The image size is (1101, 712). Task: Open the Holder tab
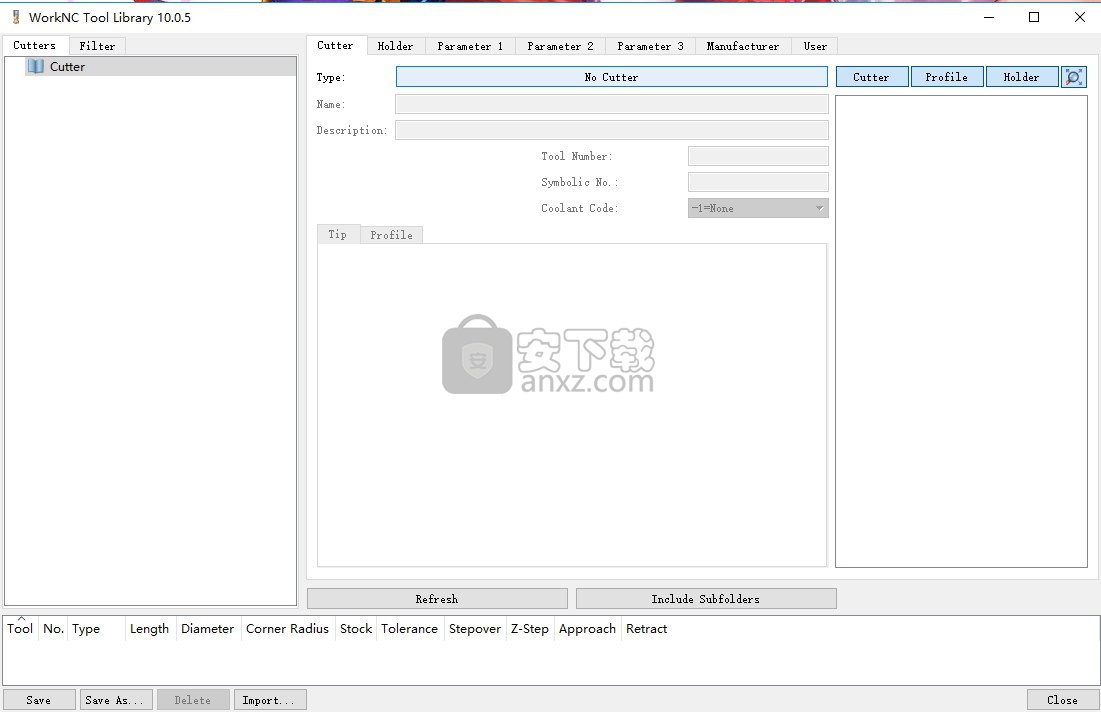[x=395, y=46]
